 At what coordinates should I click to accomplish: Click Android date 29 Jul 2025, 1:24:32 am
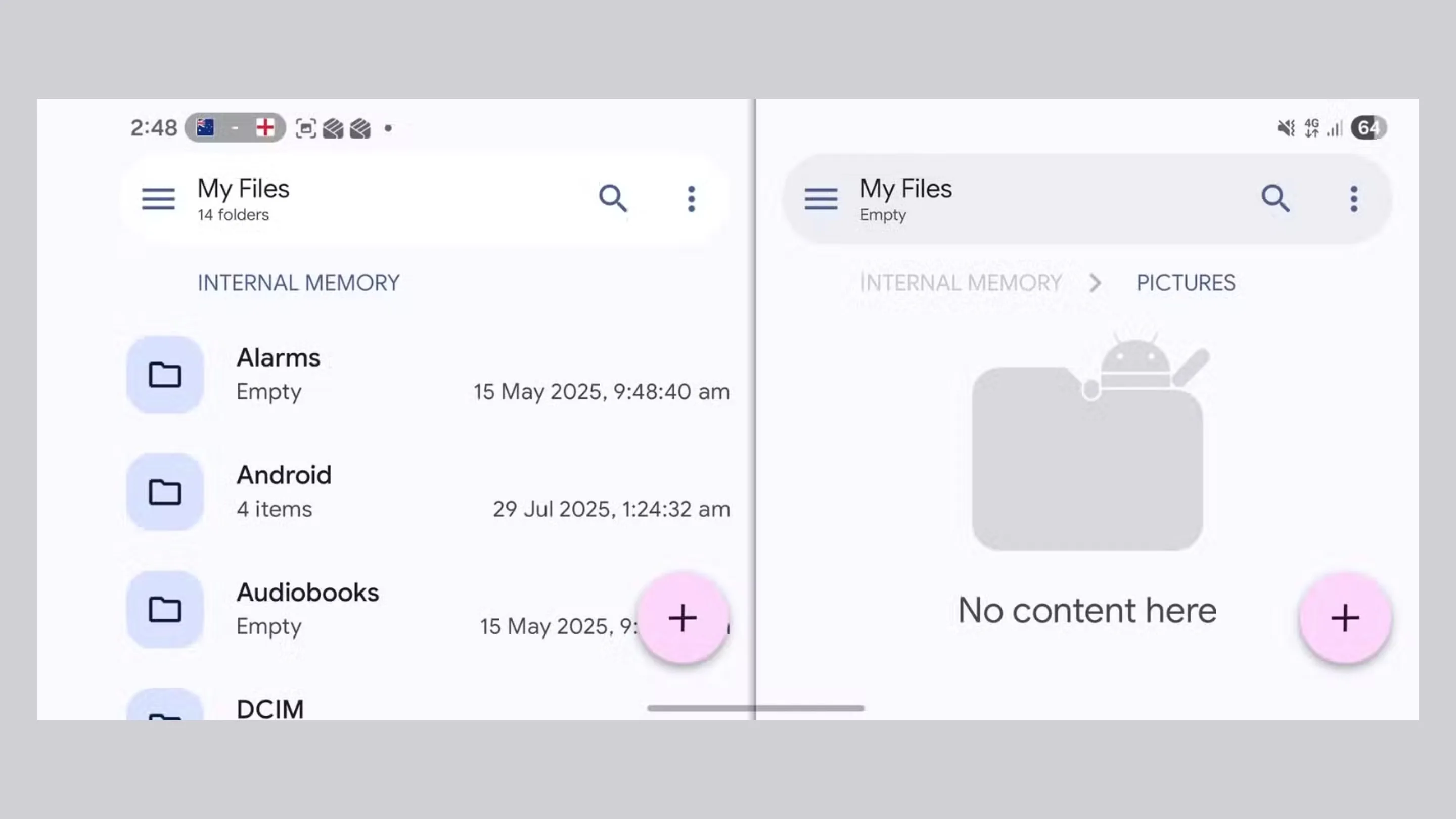pos(611,509)
